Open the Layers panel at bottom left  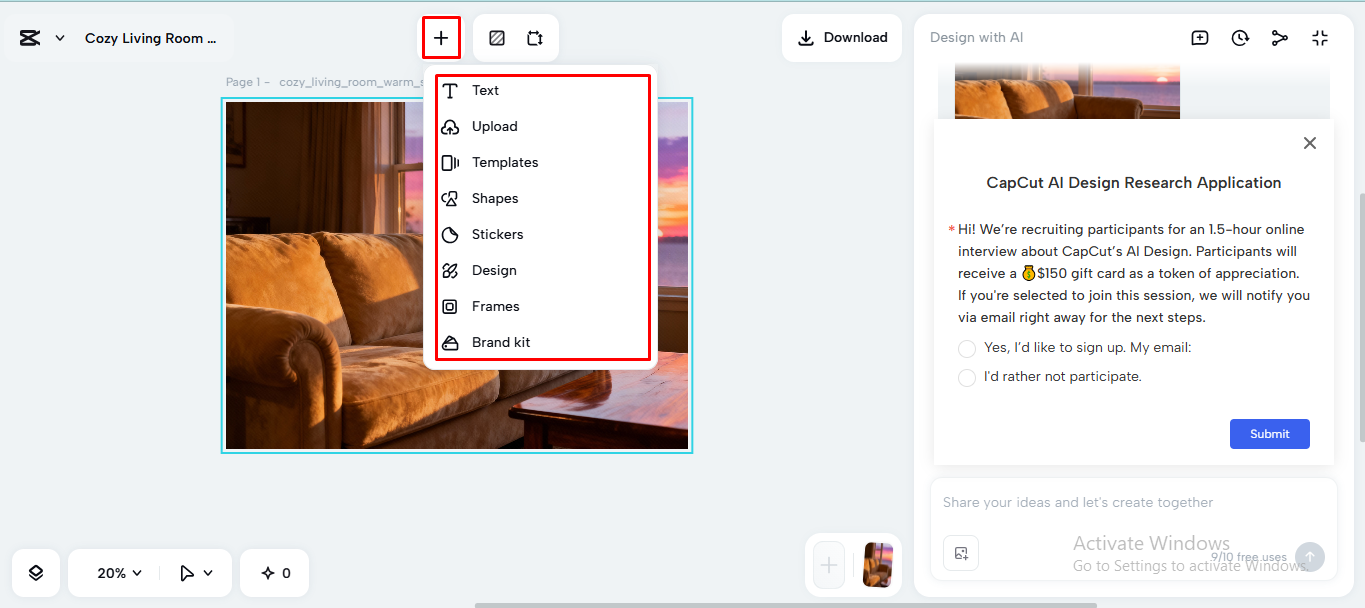[x=35, y=572]
